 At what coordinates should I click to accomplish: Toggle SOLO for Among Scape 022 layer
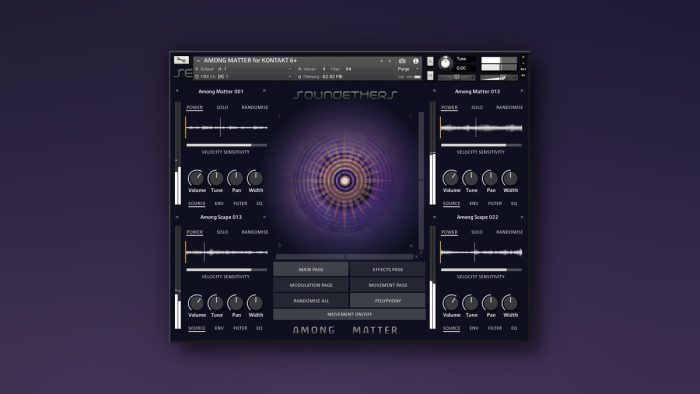477,232
